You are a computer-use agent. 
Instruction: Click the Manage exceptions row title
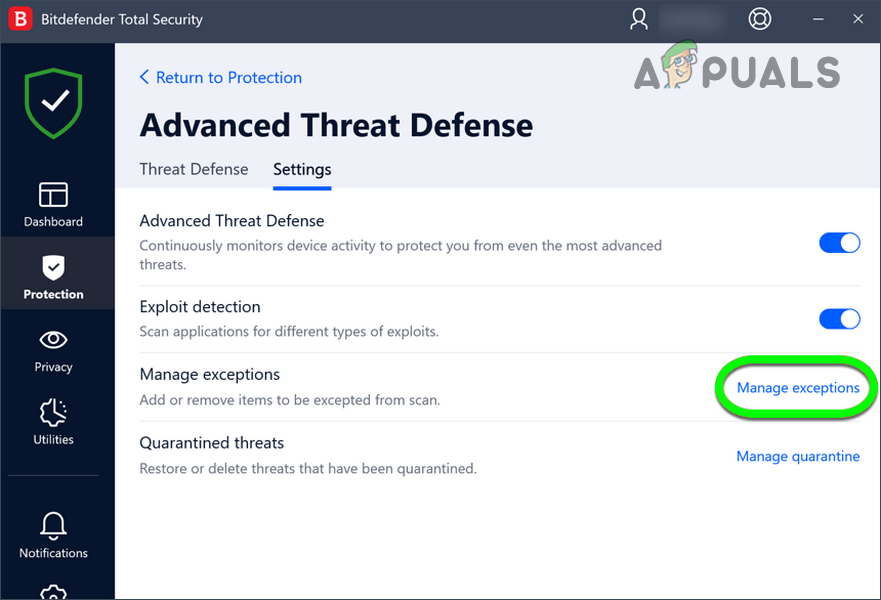click(x=210, y=374)
